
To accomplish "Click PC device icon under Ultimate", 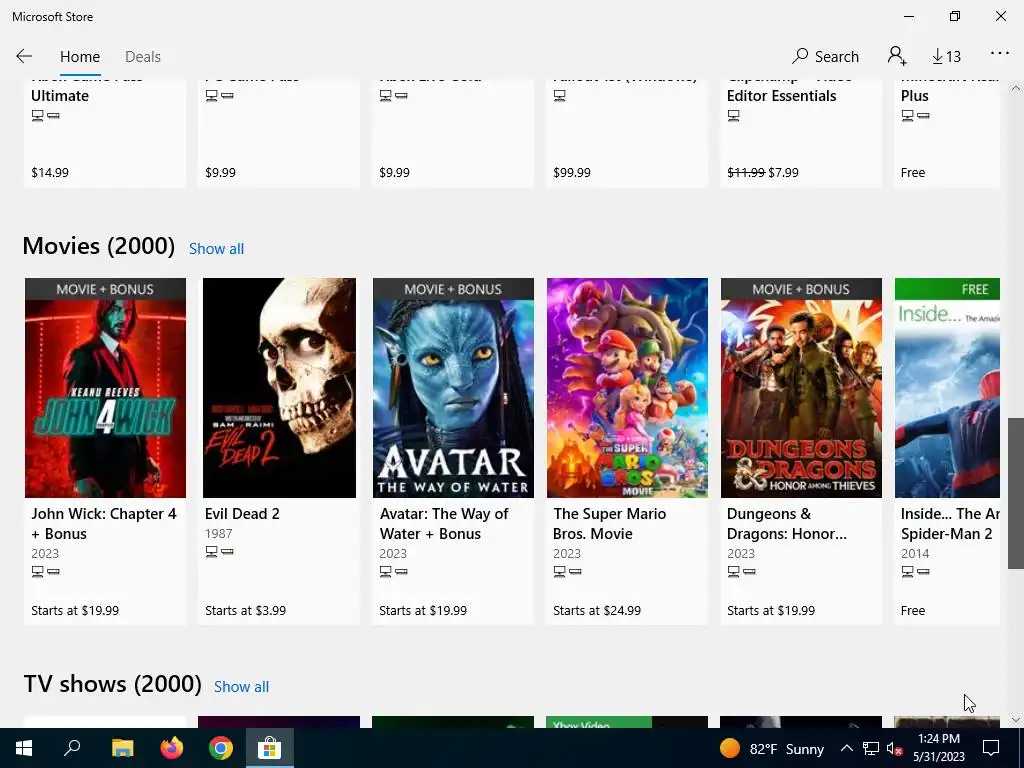I will click(x=38, y=116).
